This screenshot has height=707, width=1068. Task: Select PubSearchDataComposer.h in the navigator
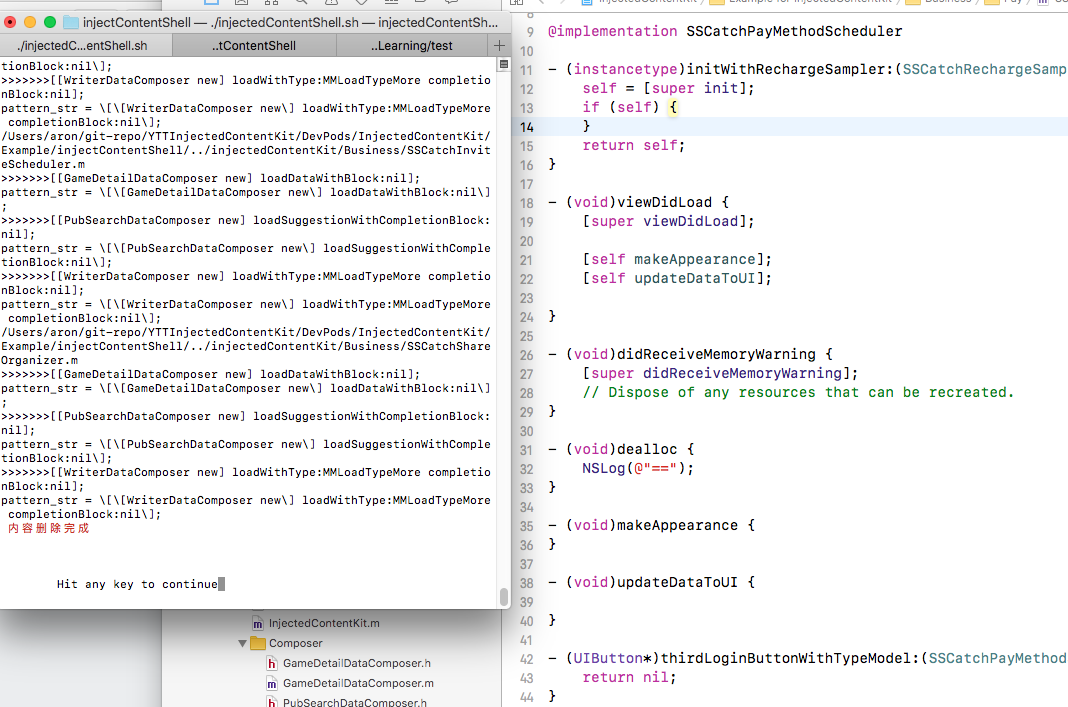click(x=355, y=702)
